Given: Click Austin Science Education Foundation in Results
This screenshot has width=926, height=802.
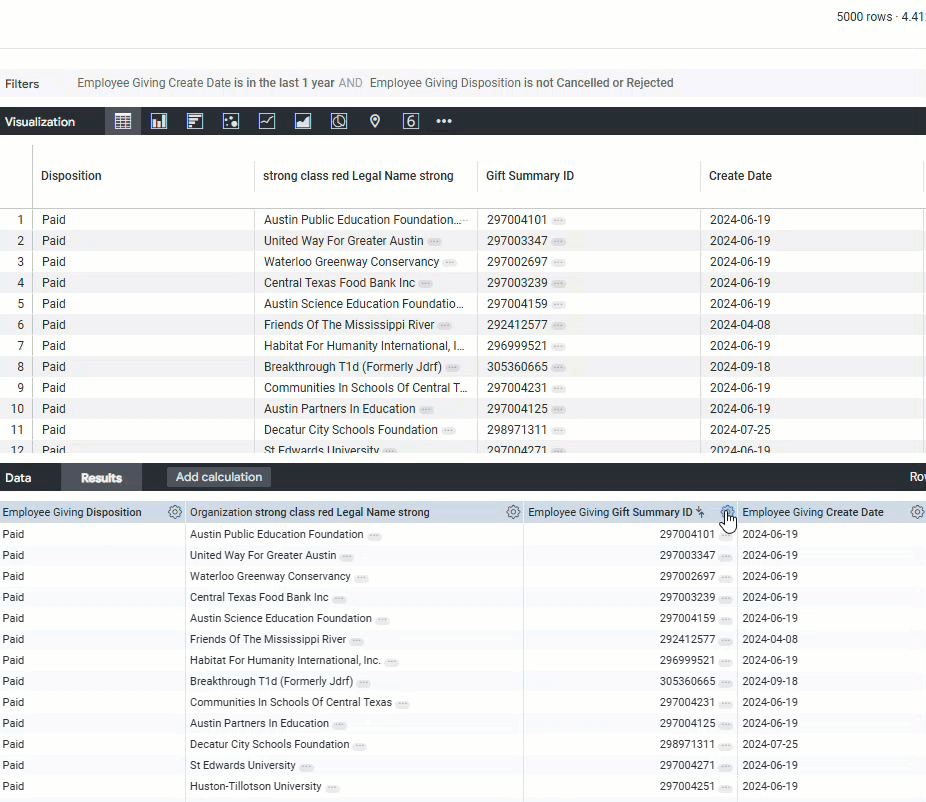Looking at the screenshot, I should click(281, 618).
